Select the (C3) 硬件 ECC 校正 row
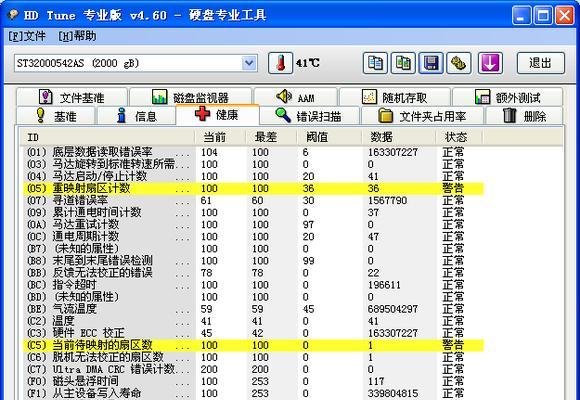 click(x=253, y=333)
